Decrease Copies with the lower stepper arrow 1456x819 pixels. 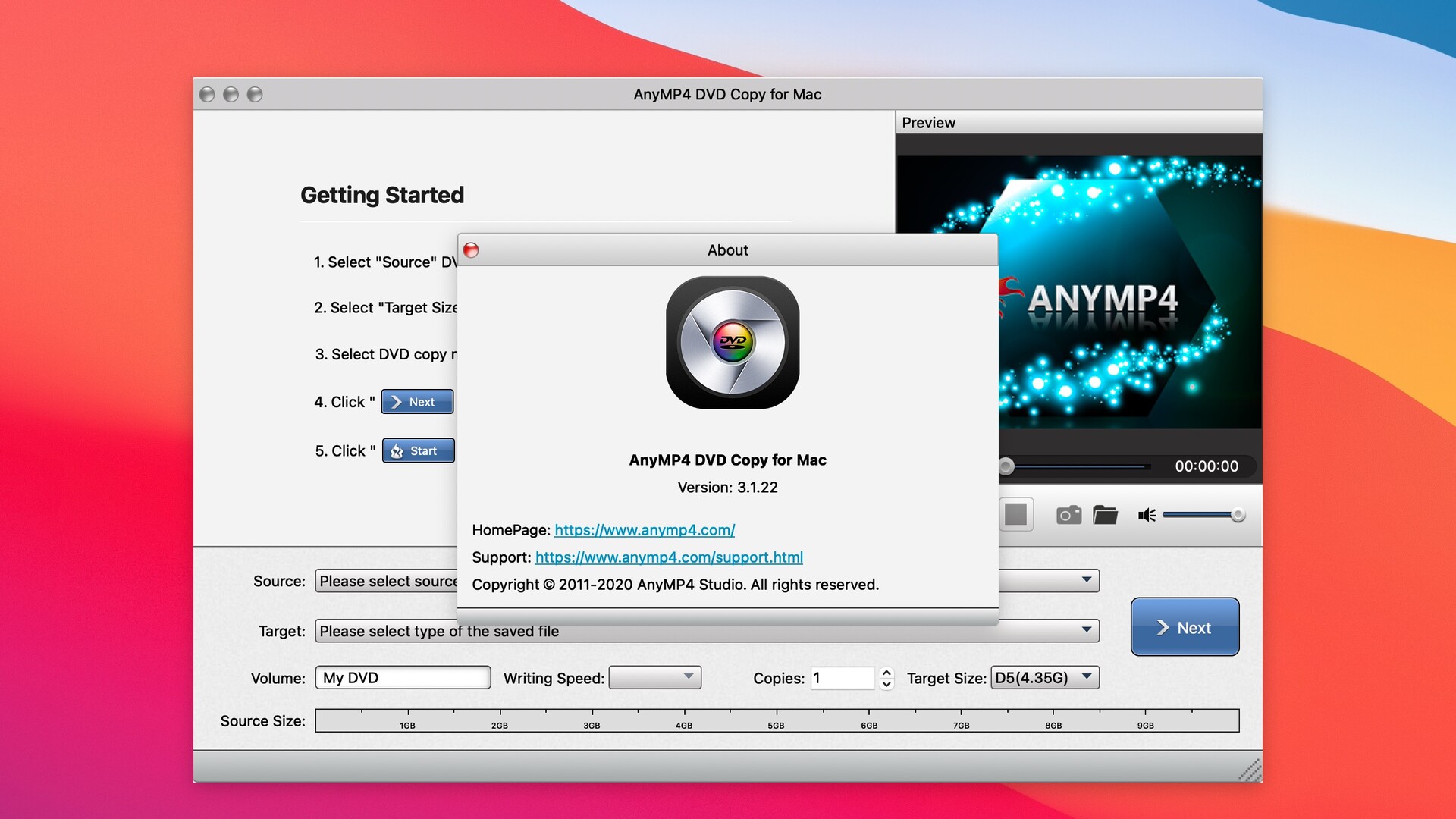(886, 684)
